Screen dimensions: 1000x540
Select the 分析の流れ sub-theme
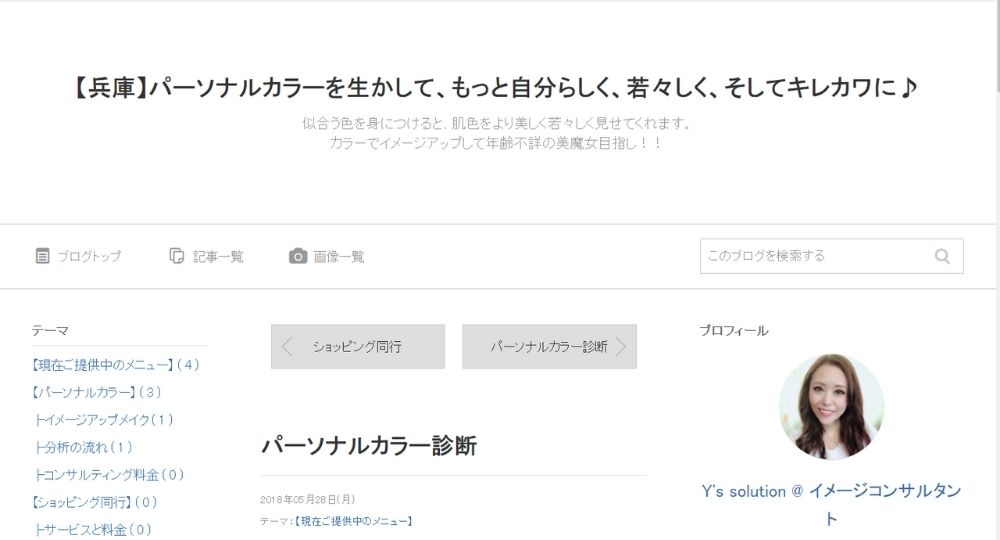(84, 447)
